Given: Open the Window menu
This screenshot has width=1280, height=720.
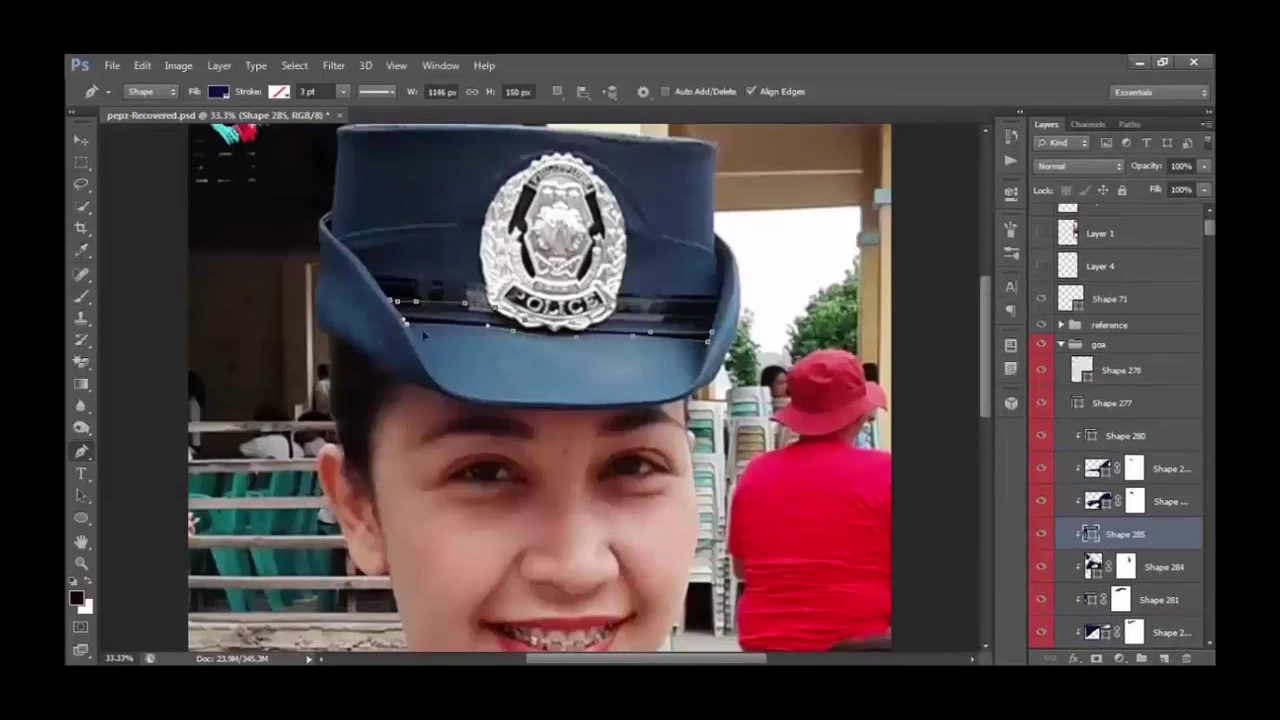Looking at the screenshot, I should [440, 66].
